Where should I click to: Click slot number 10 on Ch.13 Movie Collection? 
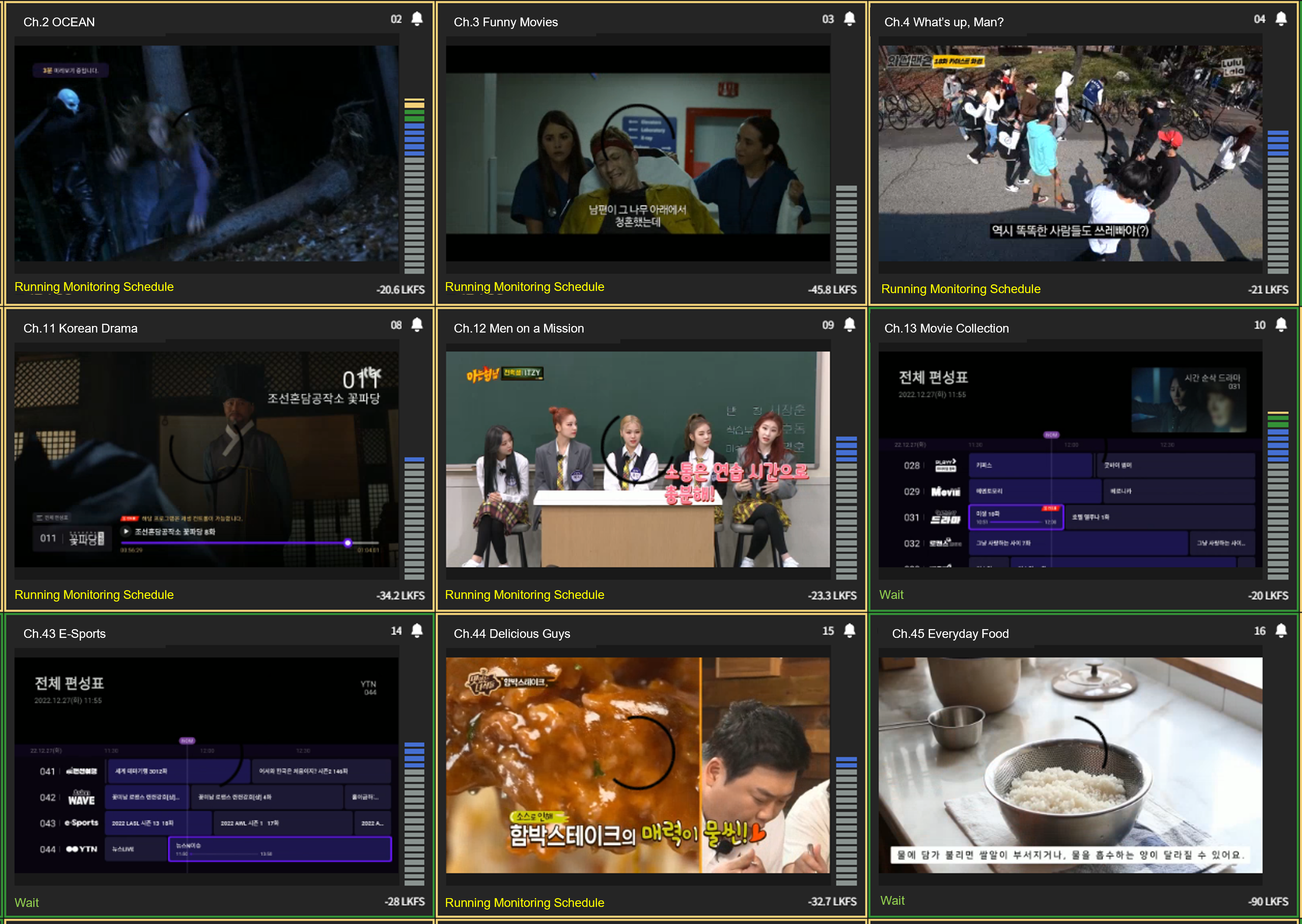click(x=1260, y=325)
